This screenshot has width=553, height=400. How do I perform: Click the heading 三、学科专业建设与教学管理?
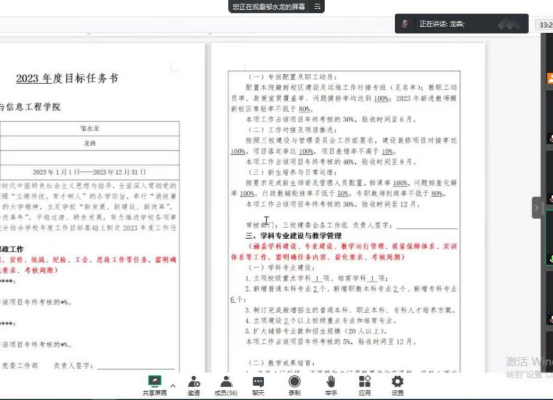(293, 236)
